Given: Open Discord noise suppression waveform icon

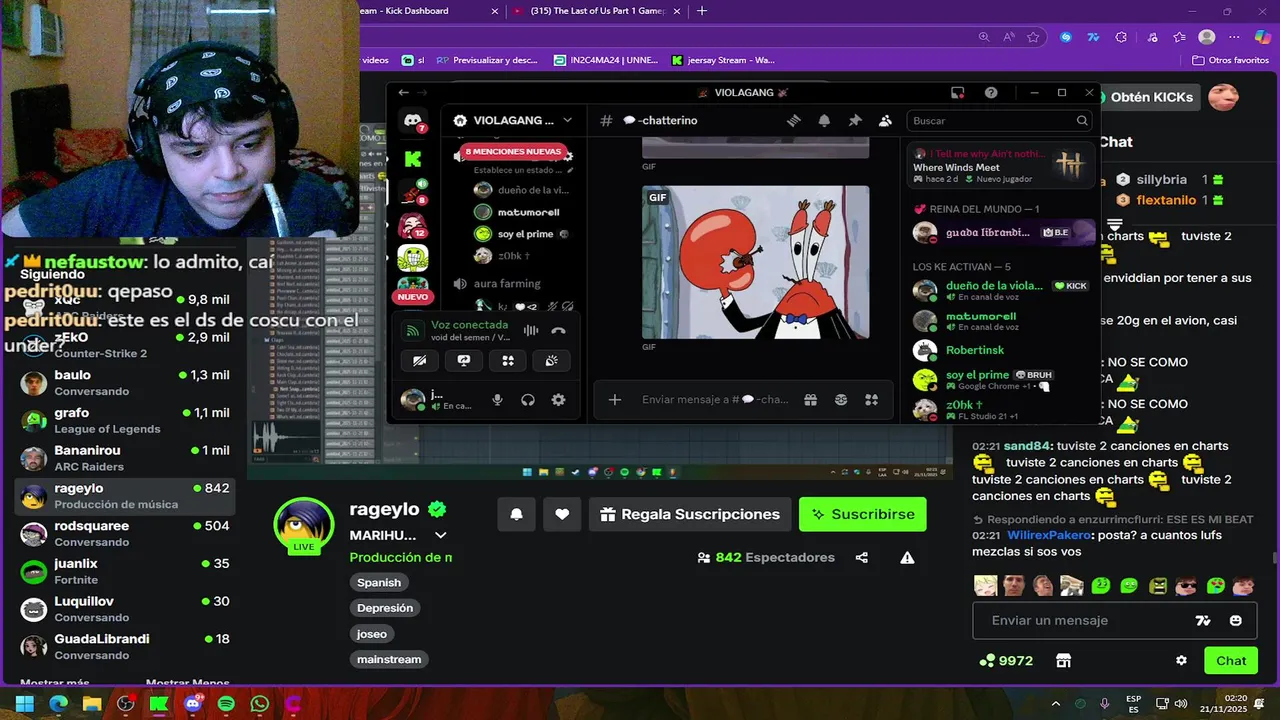Looking at the screenshot, I should click(531, 331).
